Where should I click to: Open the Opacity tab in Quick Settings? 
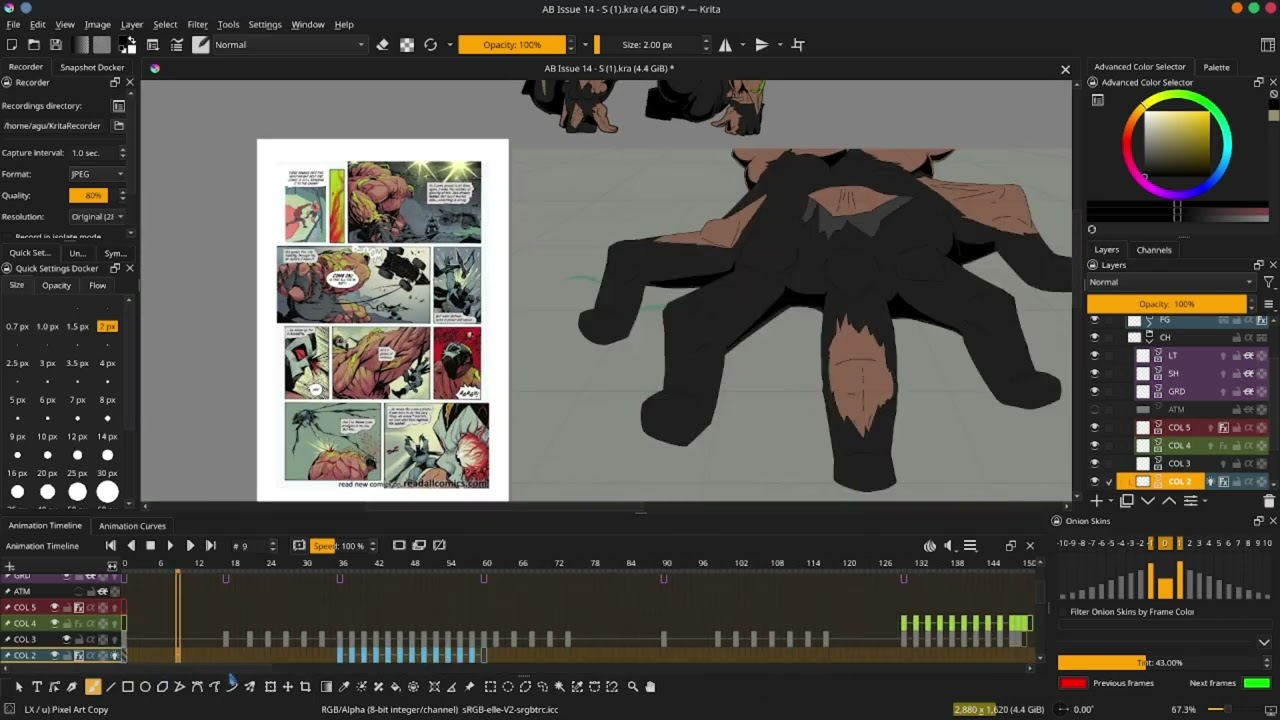click(x=57, y=286)
